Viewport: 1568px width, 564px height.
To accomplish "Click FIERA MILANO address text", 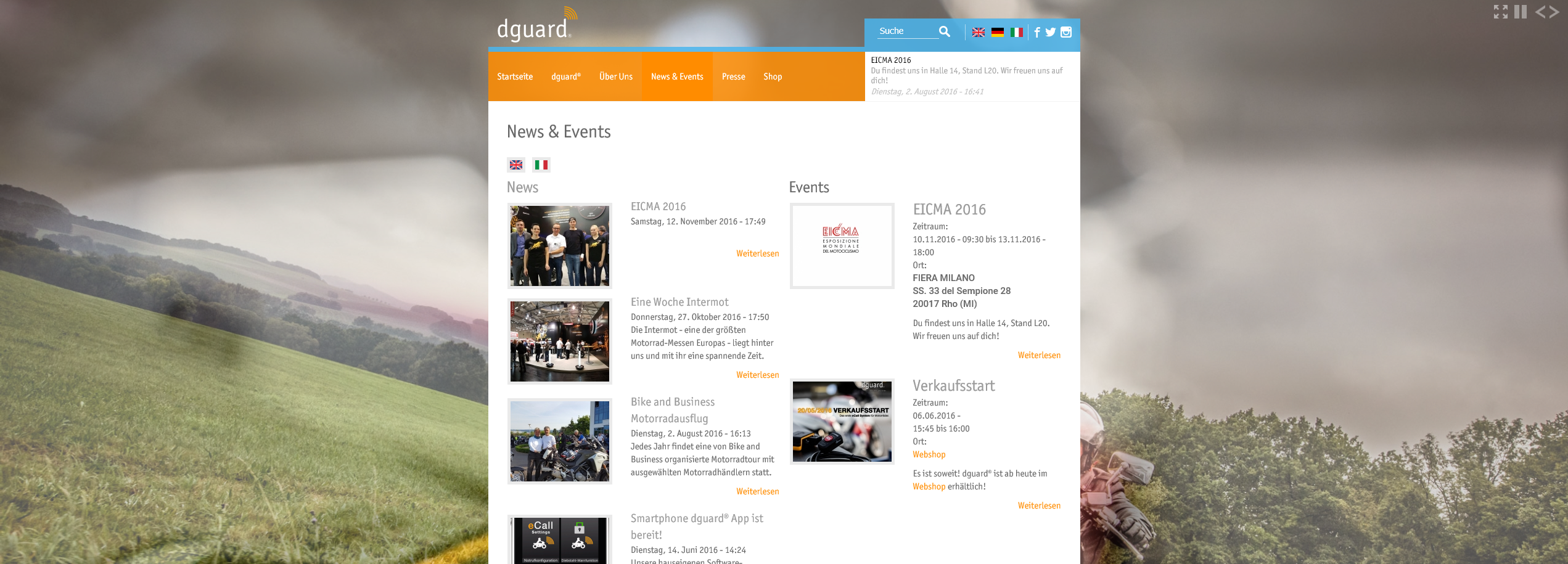I will pyautogui.click(x=943, y=278).
